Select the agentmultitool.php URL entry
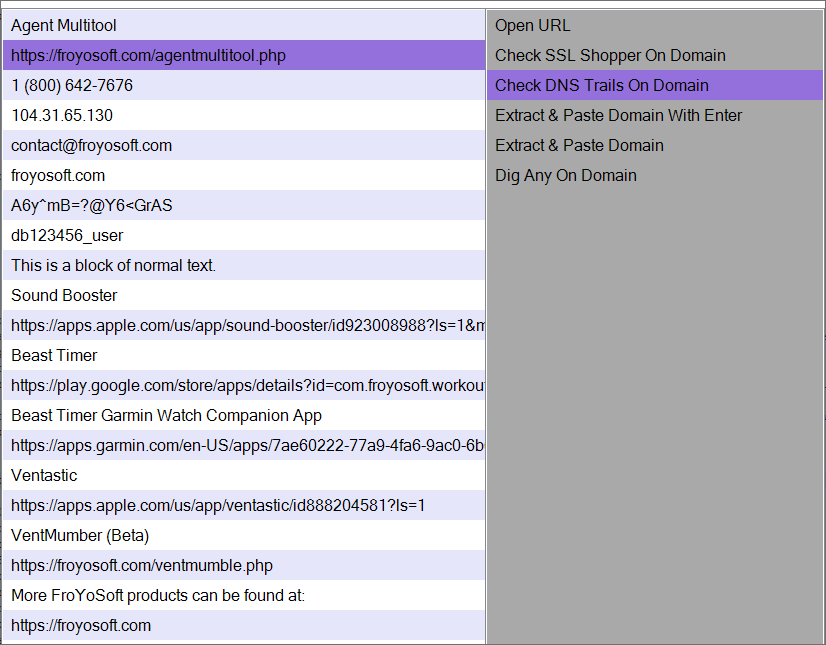The image size is (826, 645). point(244,55)
